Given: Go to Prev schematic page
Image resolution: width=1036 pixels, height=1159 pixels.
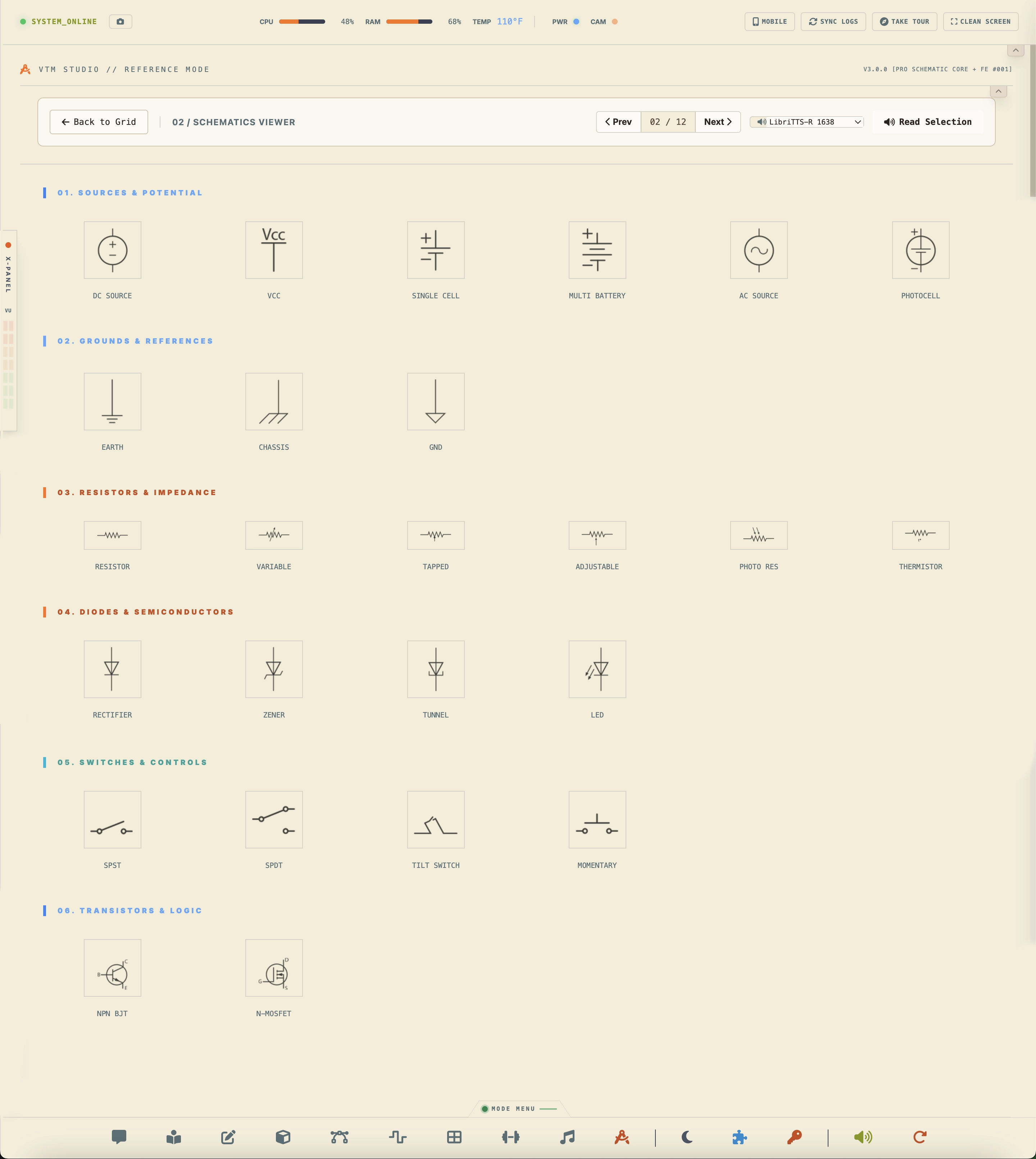Looking at the screenshot, I should (x=618, y=122).
